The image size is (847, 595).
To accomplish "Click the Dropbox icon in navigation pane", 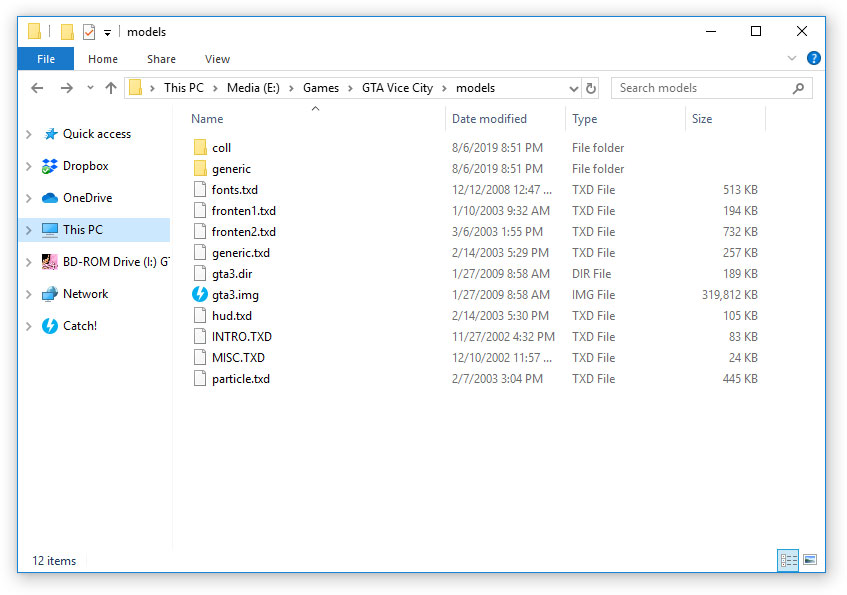I will click(x=50, y=166).
